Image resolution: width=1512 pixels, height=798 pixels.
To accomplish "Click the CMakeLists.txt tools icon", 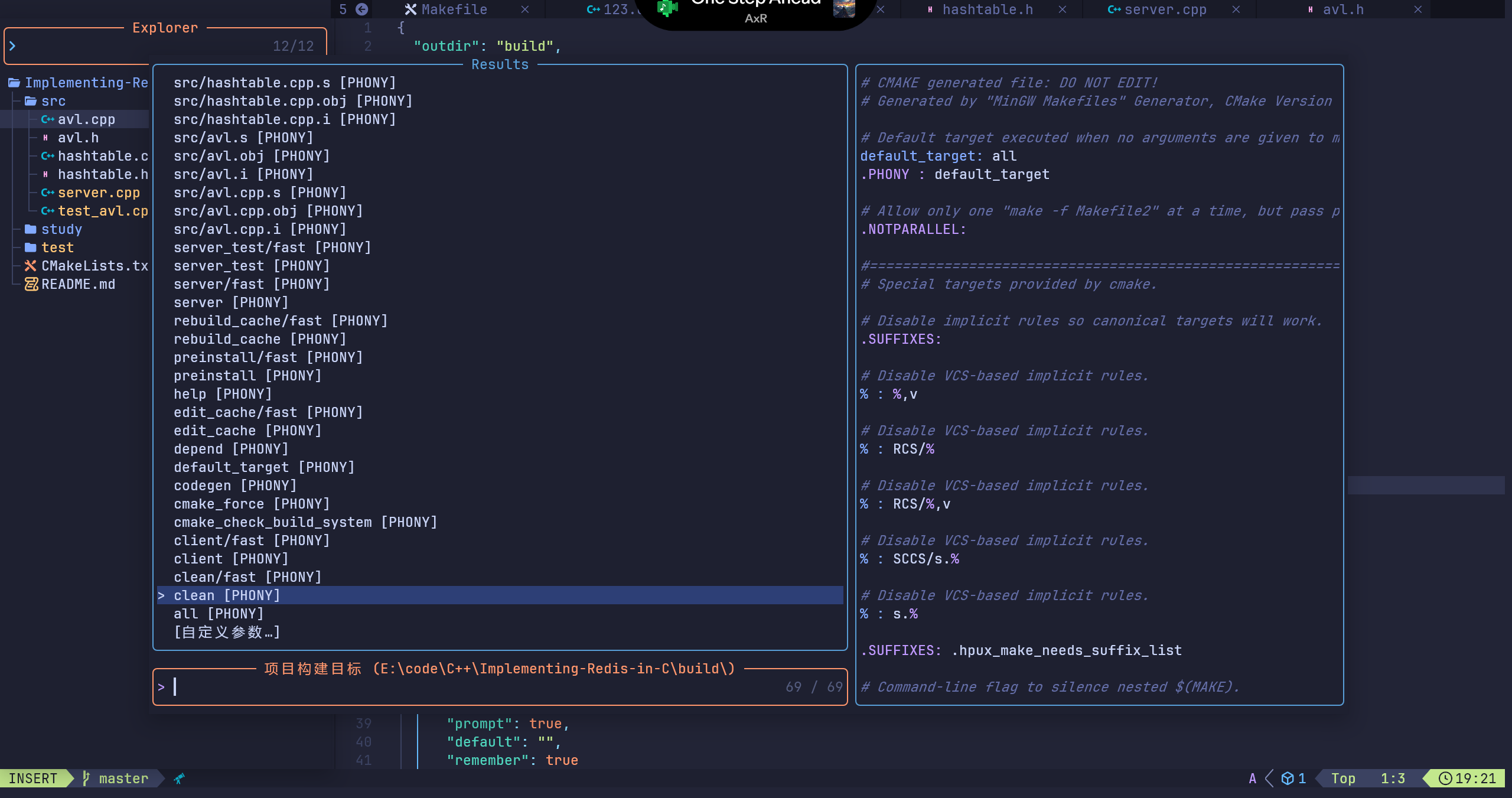I will [31, 266].
